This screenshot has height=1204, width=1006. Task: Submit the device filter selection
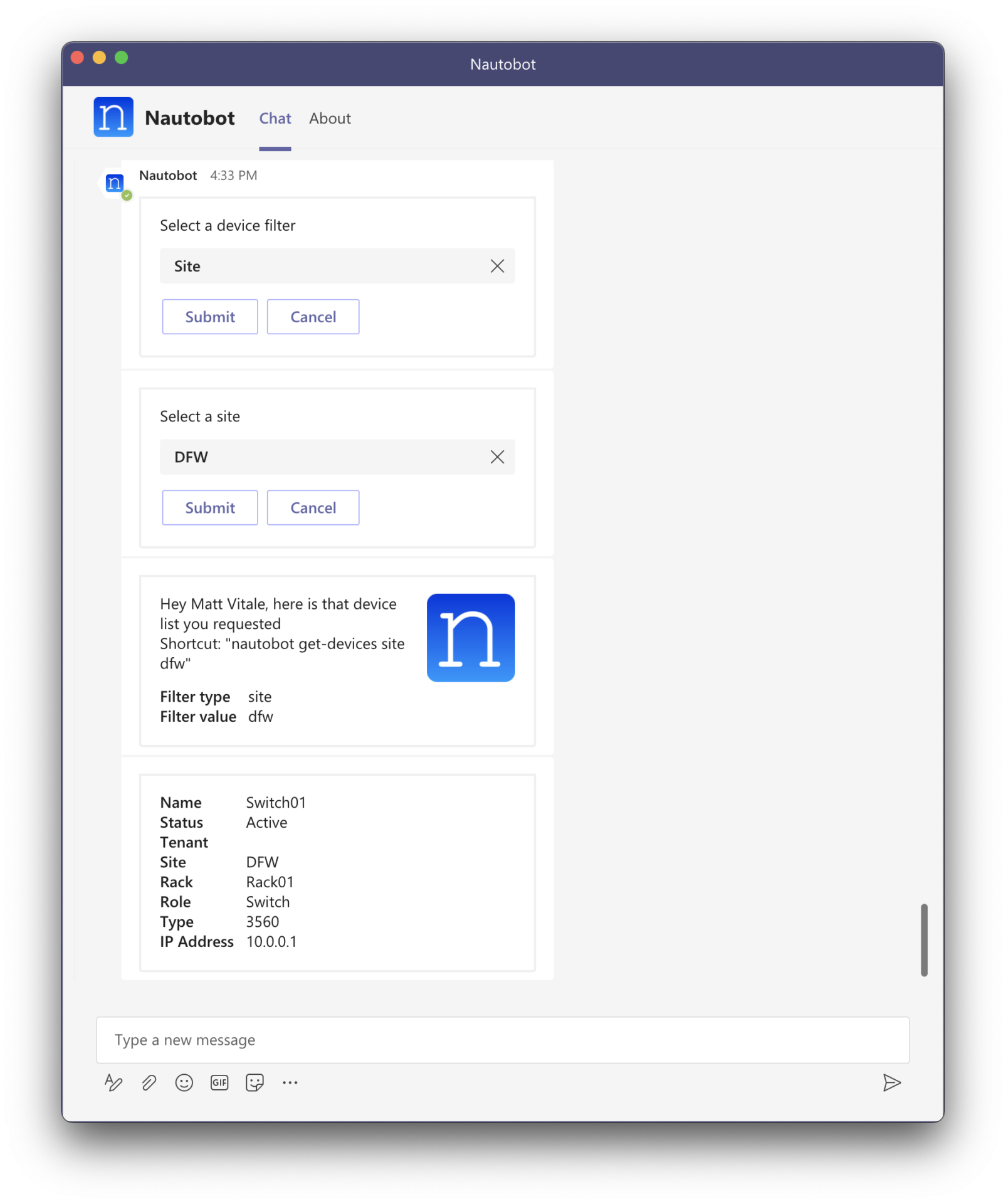click(210, 317)
